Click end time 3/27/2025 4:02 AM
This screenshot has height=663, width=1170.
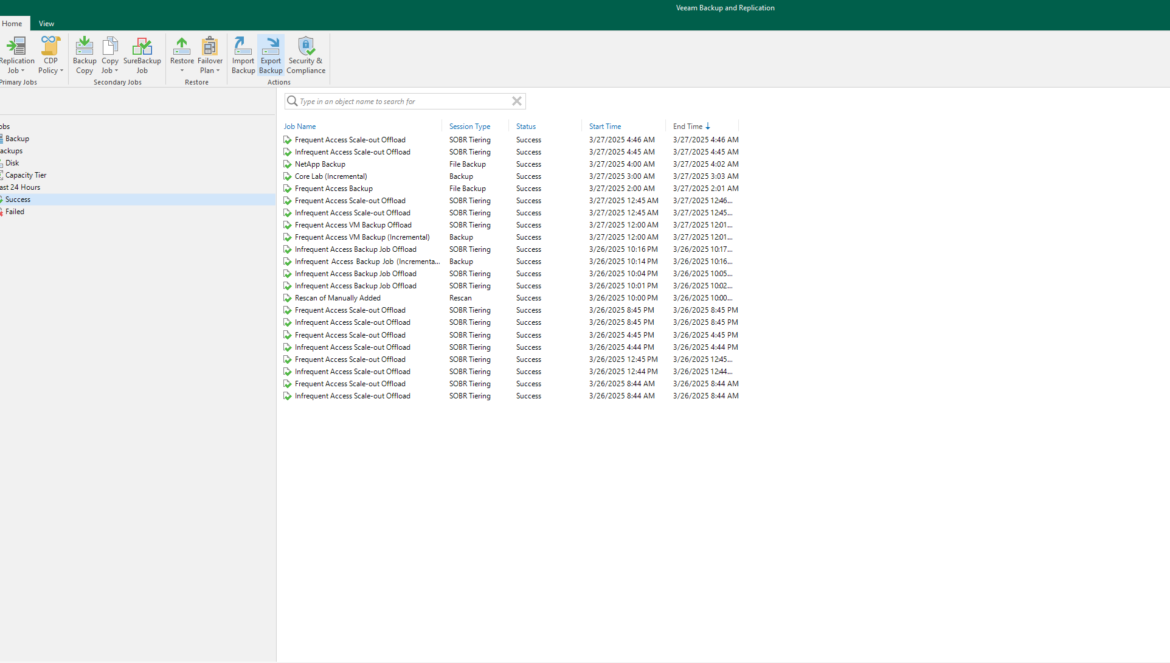(x=706, y=164)
